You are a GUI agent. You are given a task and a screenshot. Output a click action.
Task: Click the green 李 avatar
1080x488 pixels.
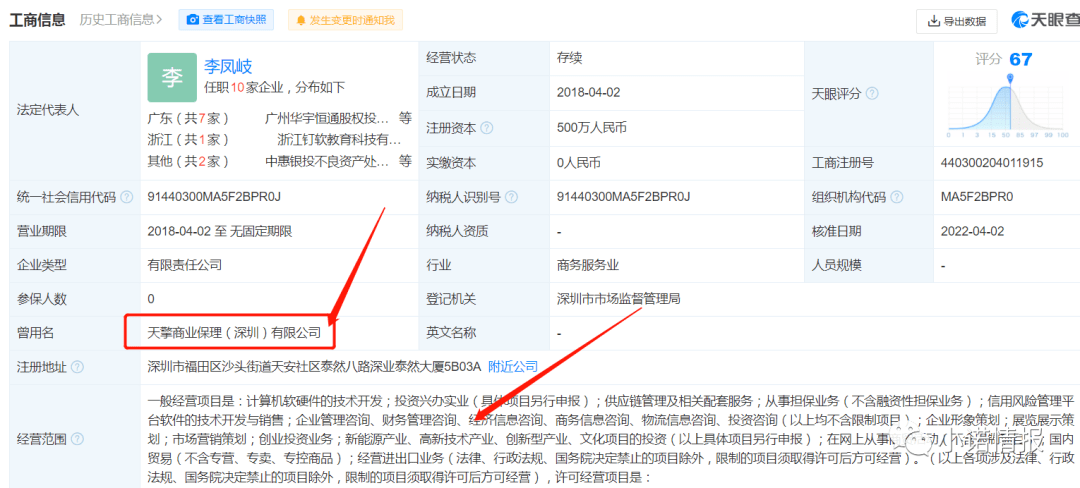click(172, 77)
